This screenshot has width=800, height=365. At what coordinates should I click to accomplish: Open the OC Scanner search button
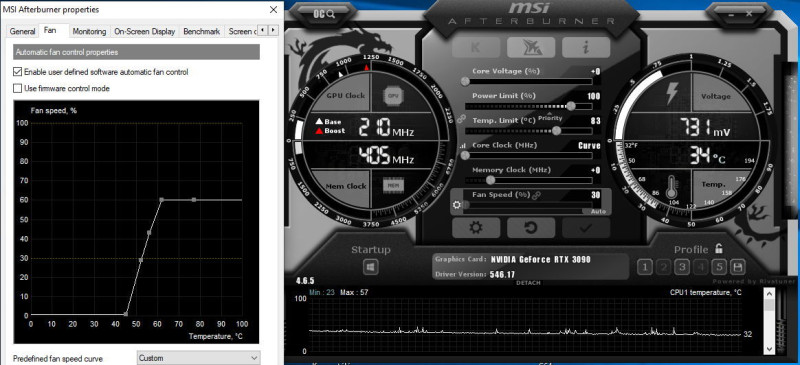point(323,14)
